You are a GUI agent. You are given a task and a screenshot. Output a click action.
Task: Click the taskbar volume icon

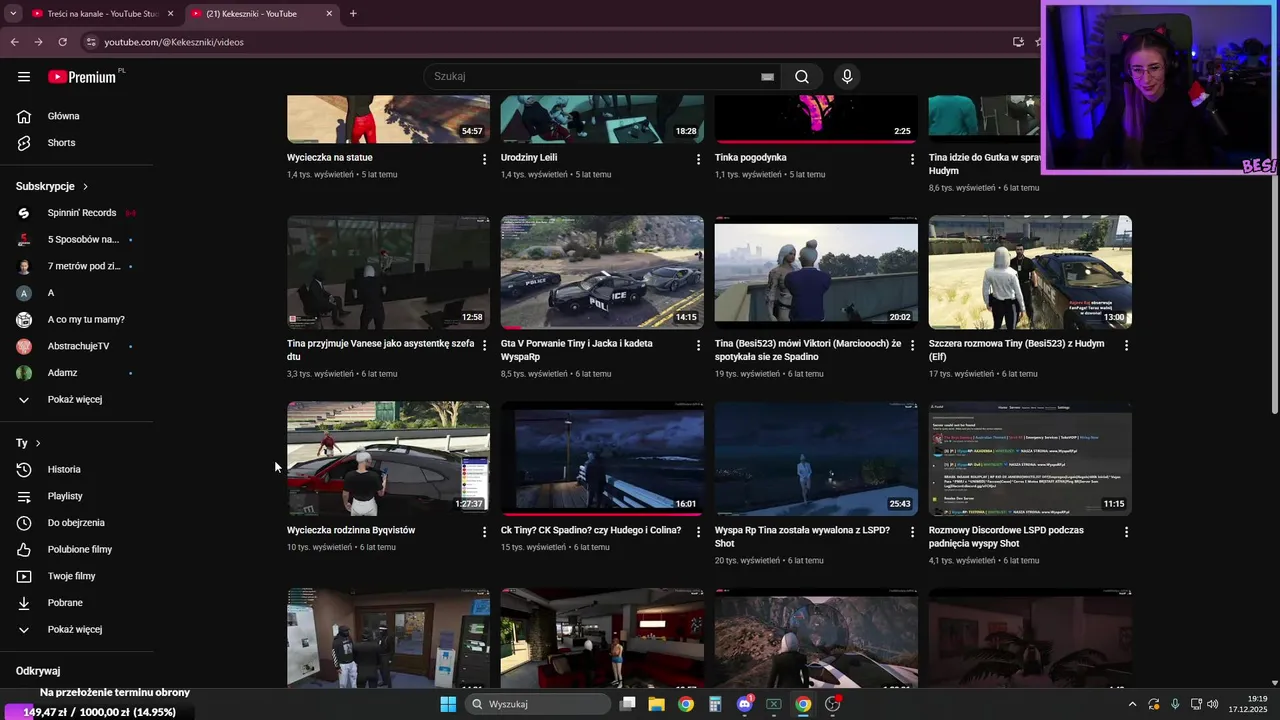point(1212,704)
